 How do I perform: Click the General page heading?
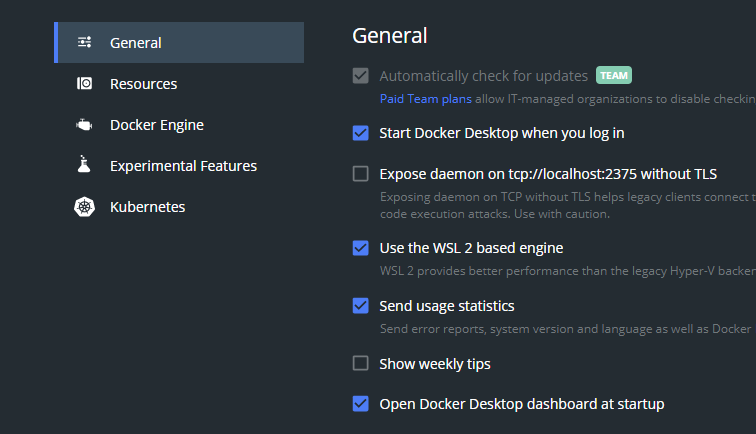point(390,36)
